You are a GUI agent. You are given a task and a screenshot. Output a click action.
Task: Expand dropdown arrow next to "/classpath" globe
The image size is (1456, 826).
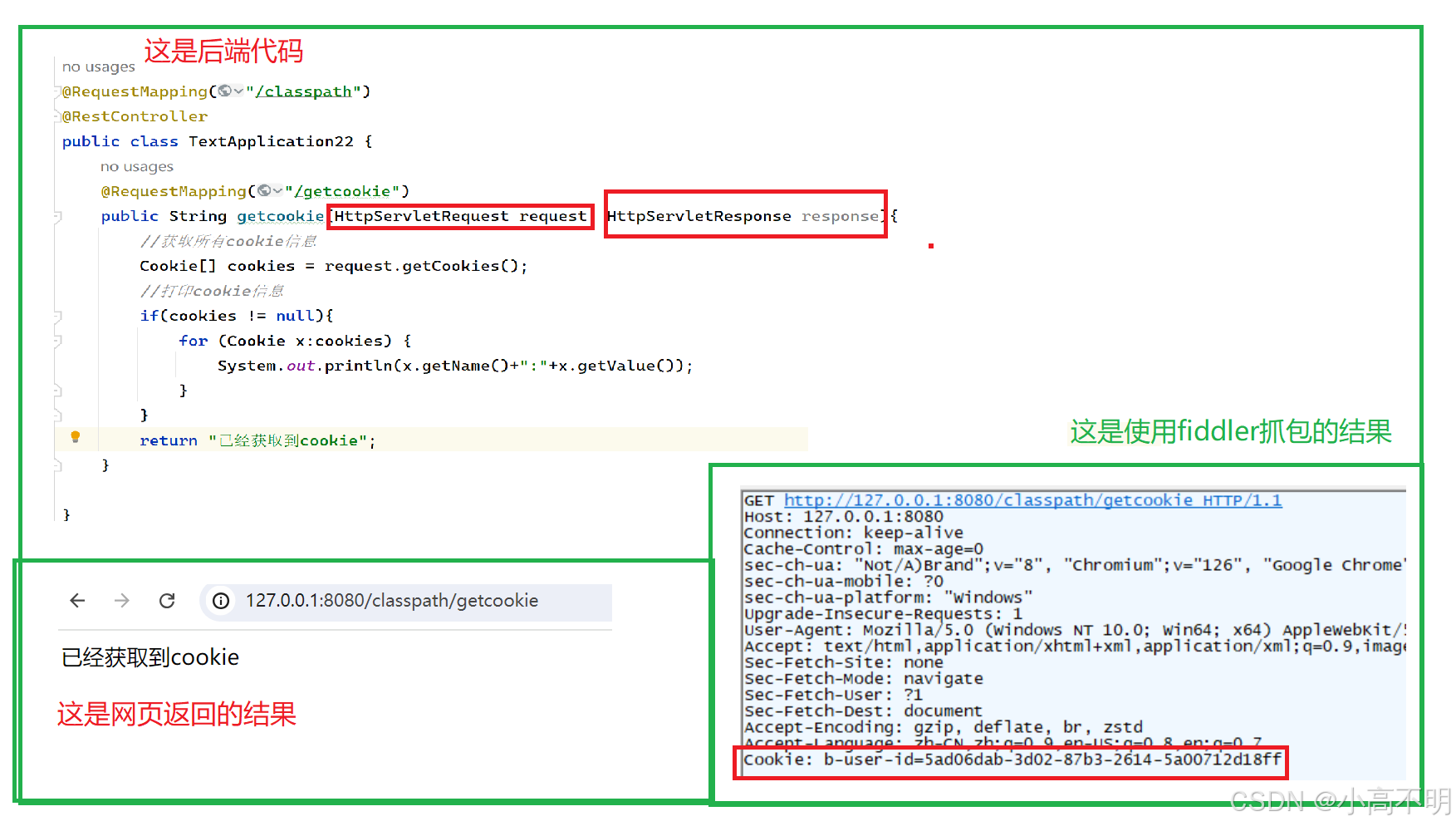coord(238,91)
